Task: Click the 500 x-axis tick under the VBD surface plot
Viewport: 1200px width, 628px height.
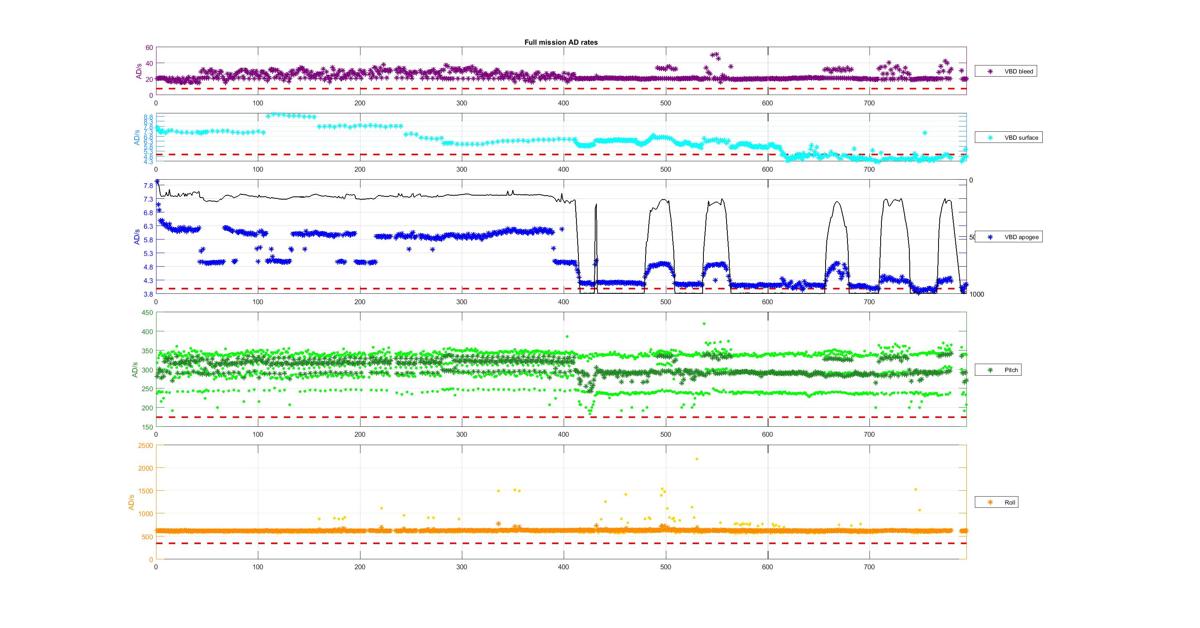Action: coord(665,169)
